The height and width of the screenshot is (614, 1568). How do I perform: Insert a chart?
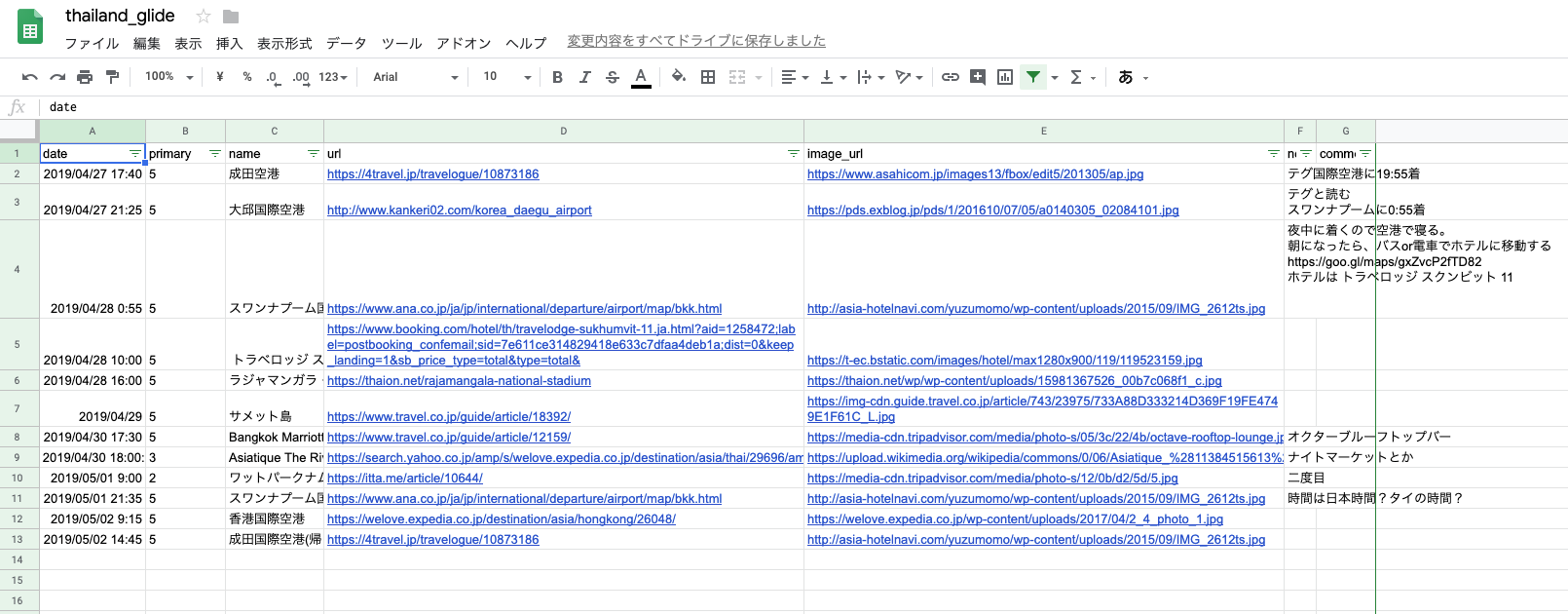point(1005,77)
